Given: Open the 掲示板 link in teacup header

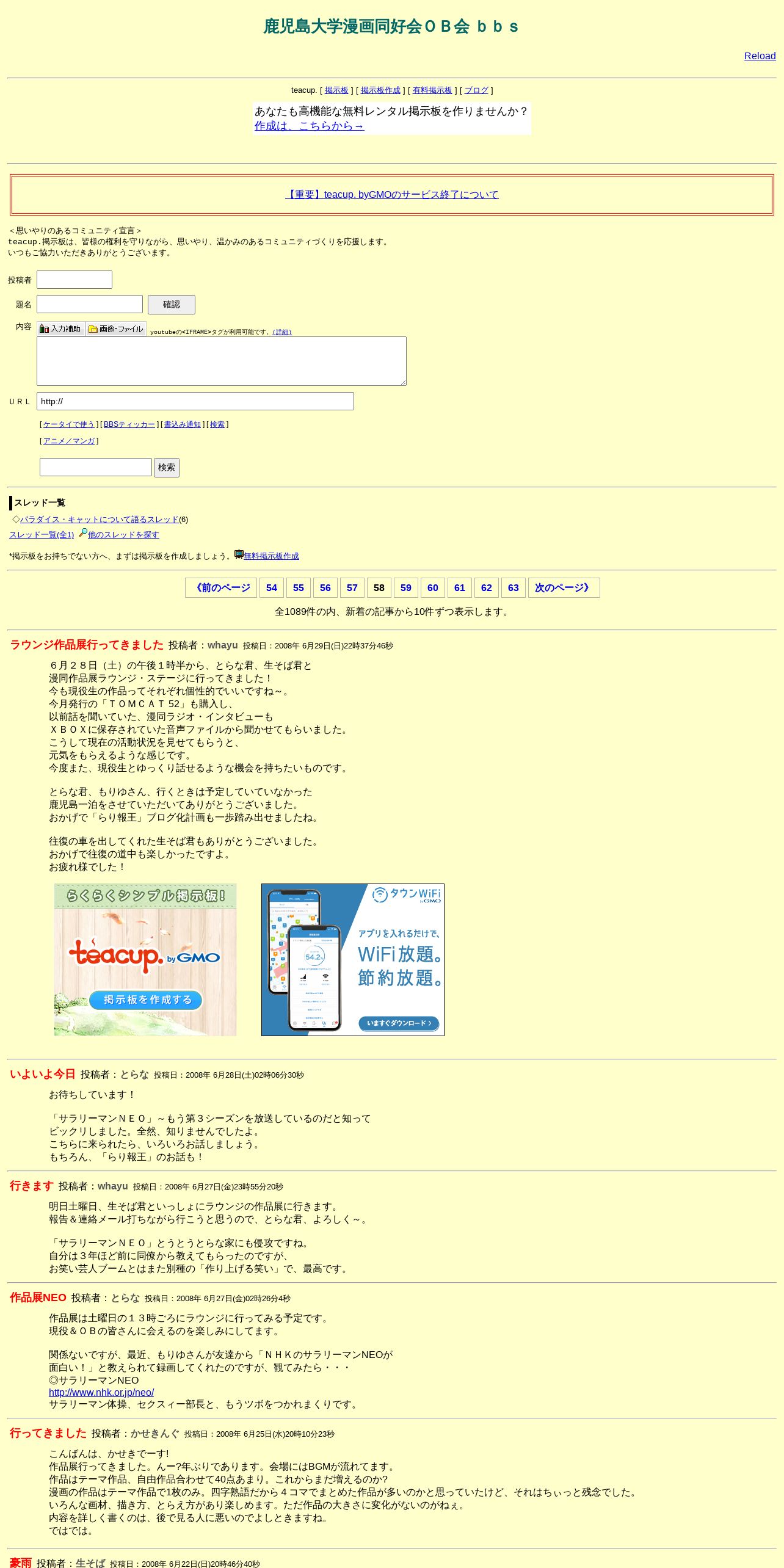Looking at the screenshot, I should click(336, 90).
